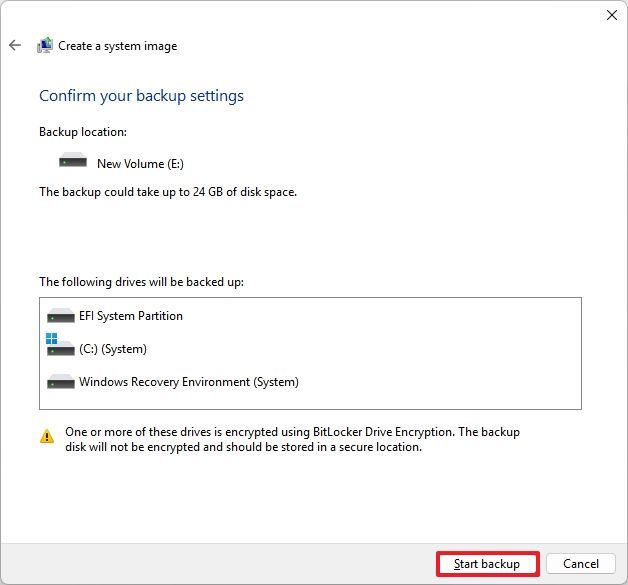
Task: Click the back arrow button
Action: (15, 45)
